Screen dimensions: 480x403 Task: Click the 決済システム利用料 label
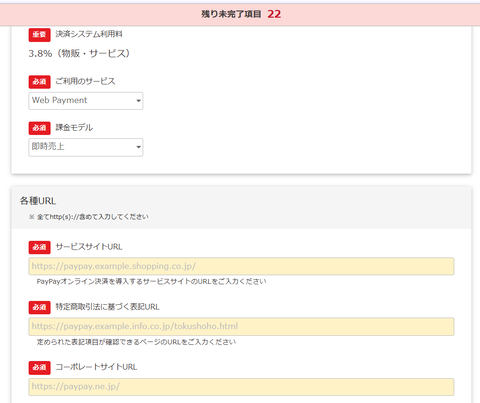[89, 34]
